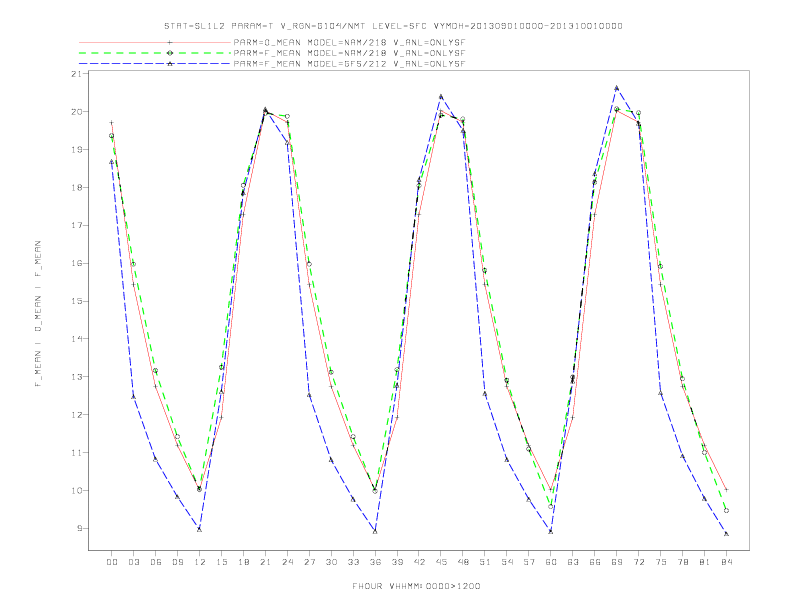Click the y-axis tick label 12

click(x=76, y=415)
